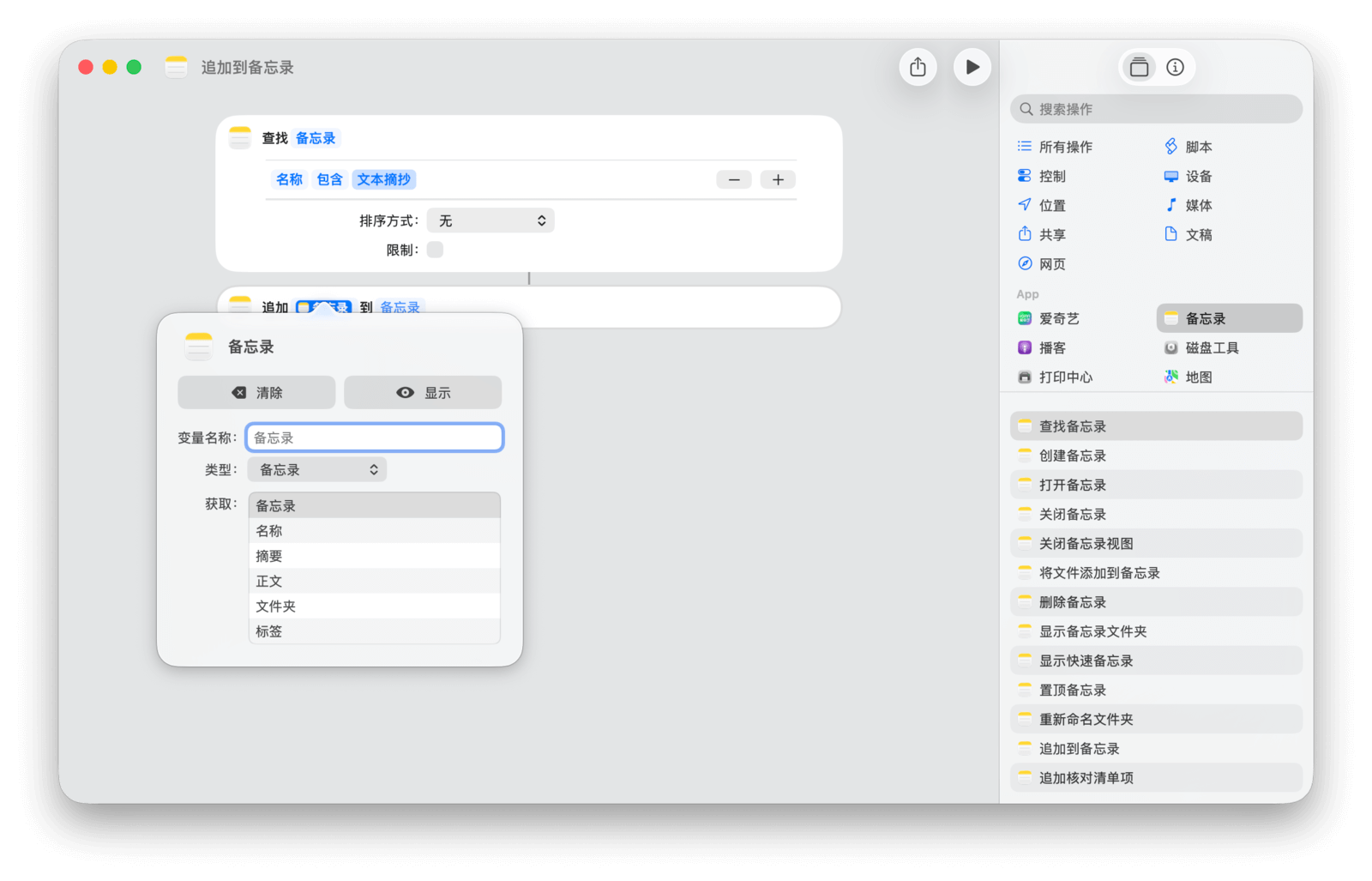
Task: Open the action library panel icon
Action: click(x=1139, y=67)
